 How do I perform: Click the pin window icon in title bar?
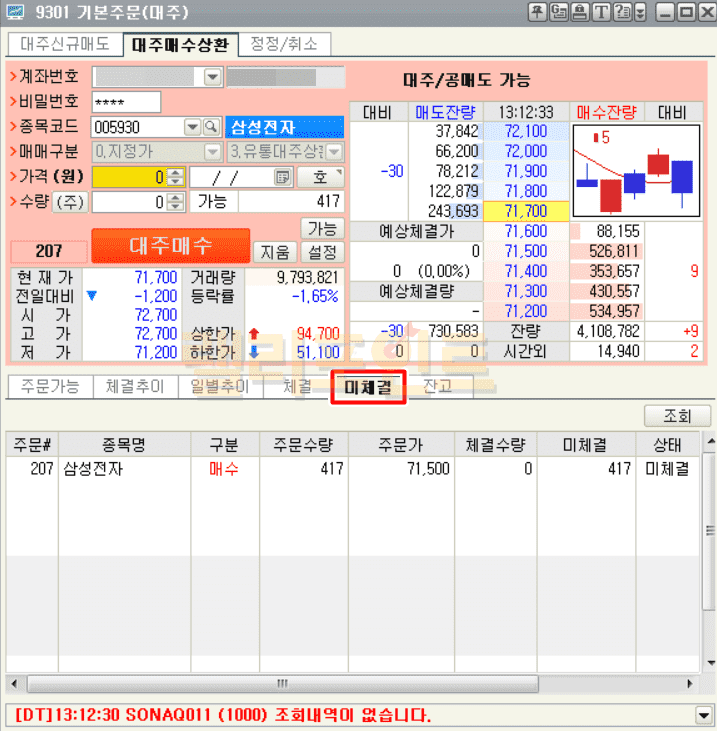537,12
